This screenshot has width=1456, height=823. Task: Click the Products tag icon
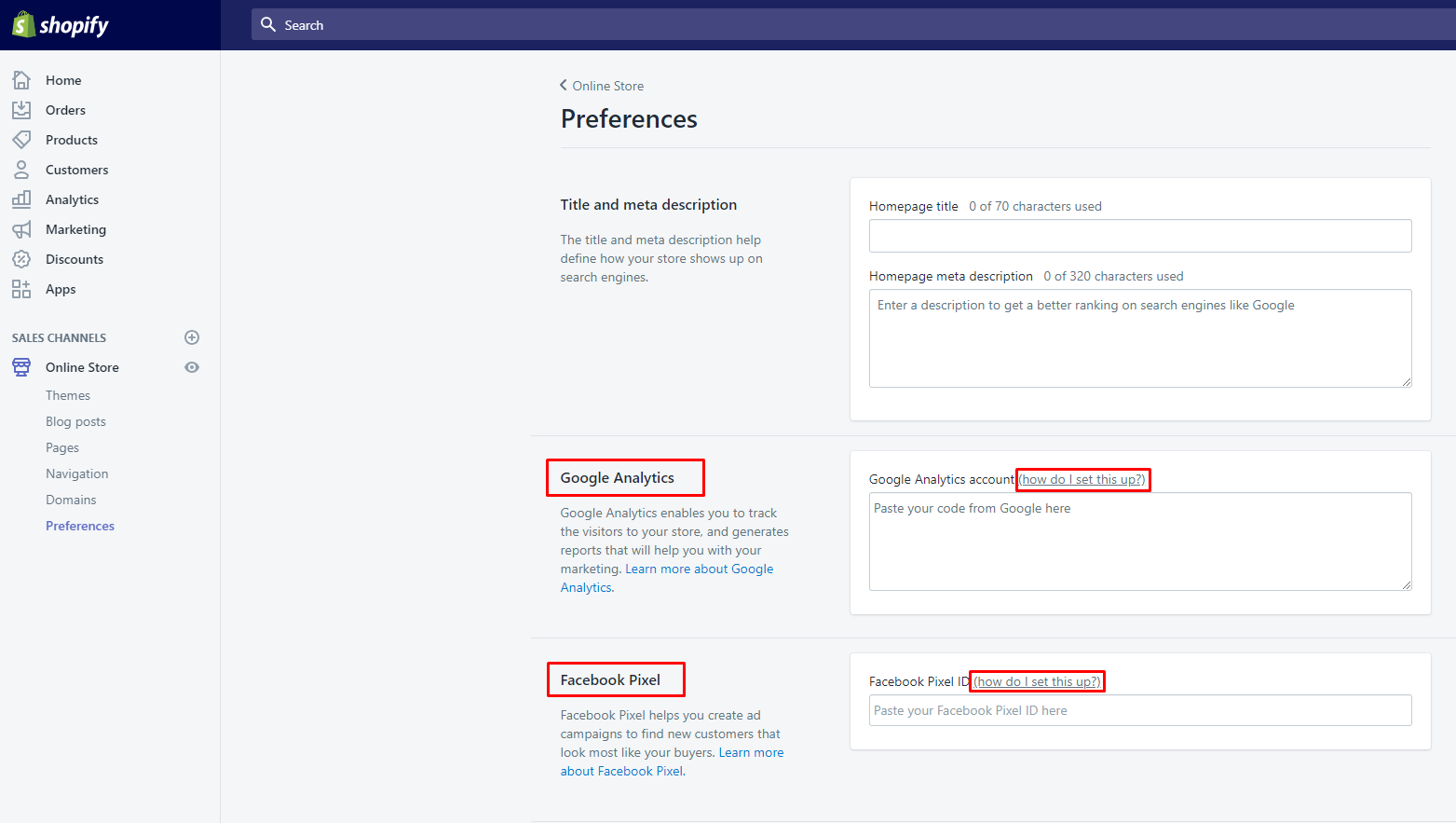coord(21,140)
